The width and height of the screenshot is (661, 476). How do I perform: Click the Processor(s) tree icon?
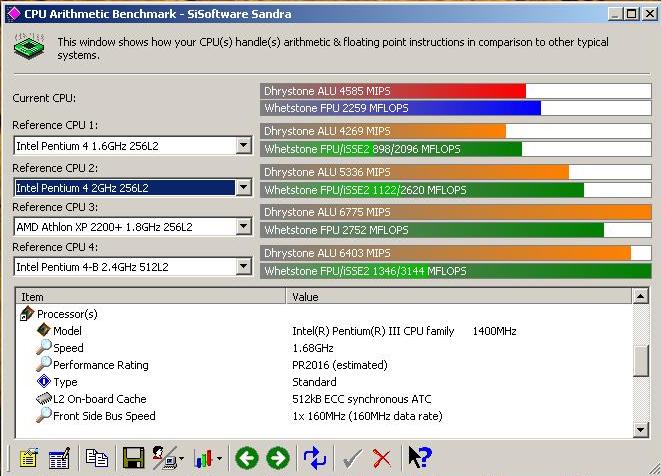click(x=27, y=314)
